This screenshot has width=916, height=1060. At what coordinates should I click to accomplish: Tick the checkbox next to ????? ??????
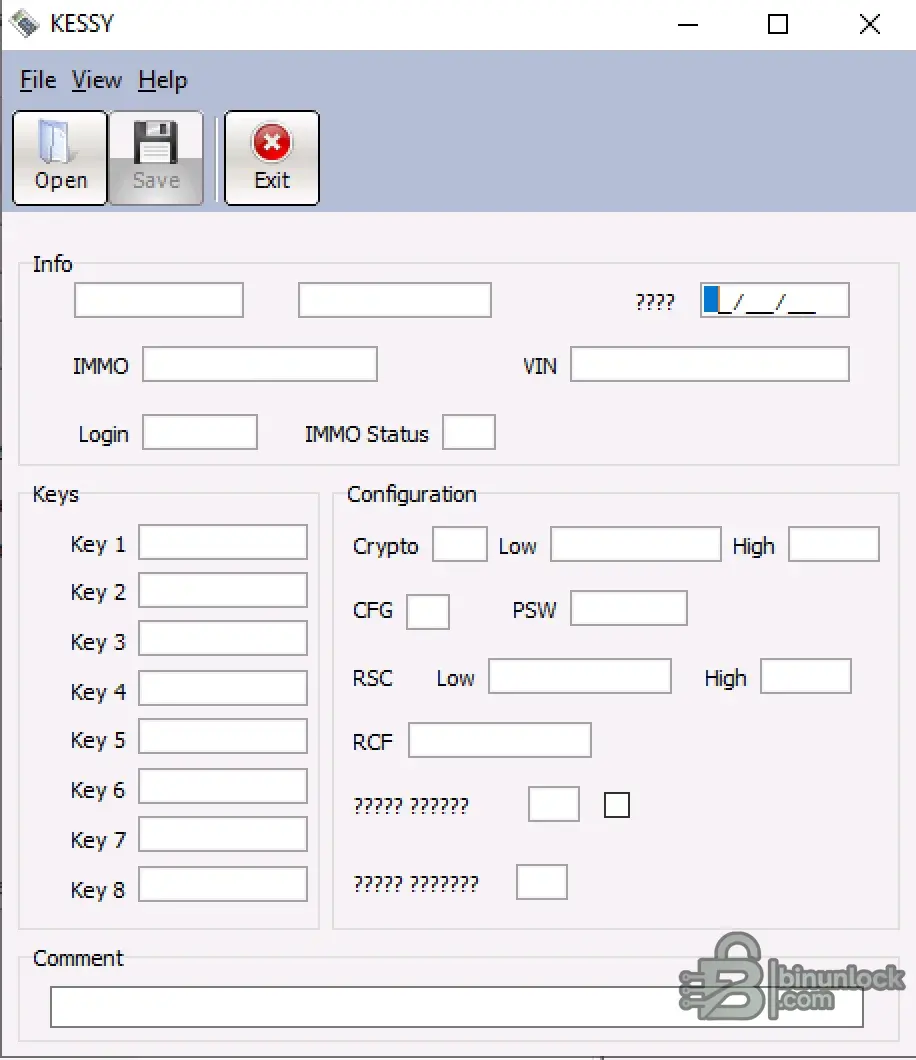click(617, 805)
